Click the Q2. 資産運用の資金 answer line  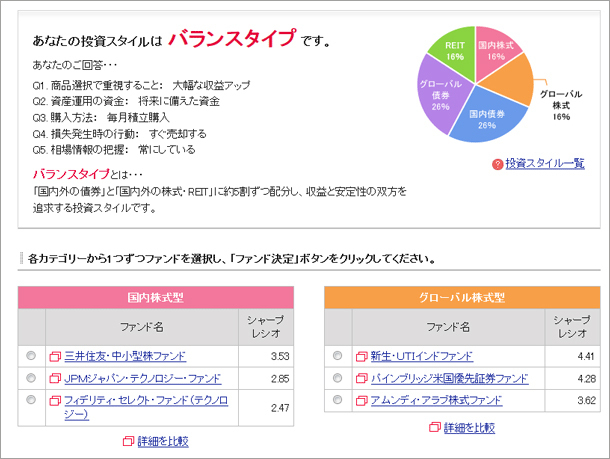tap(126, 102)
